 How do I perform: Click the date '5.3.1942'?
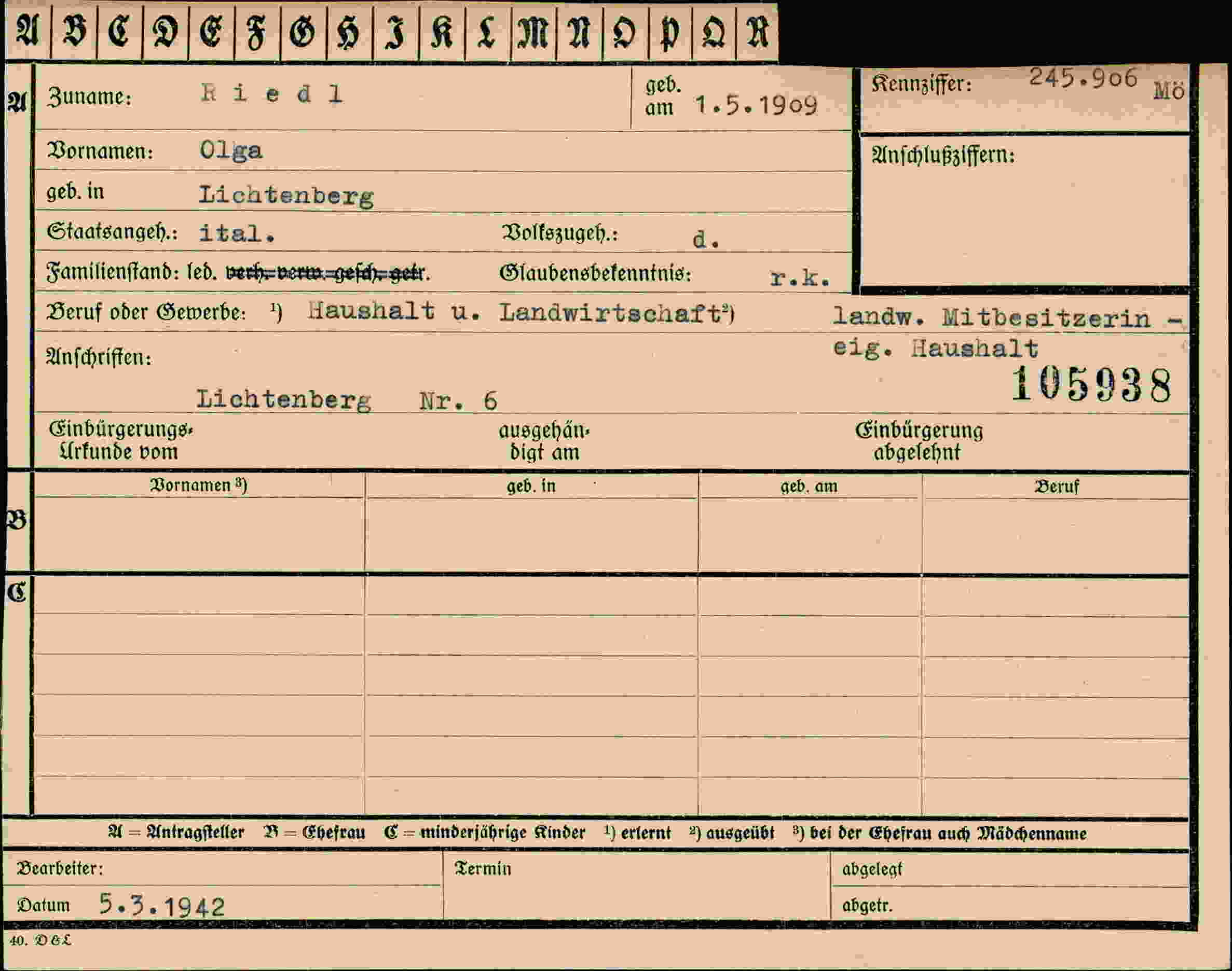[x=162, y=905]
